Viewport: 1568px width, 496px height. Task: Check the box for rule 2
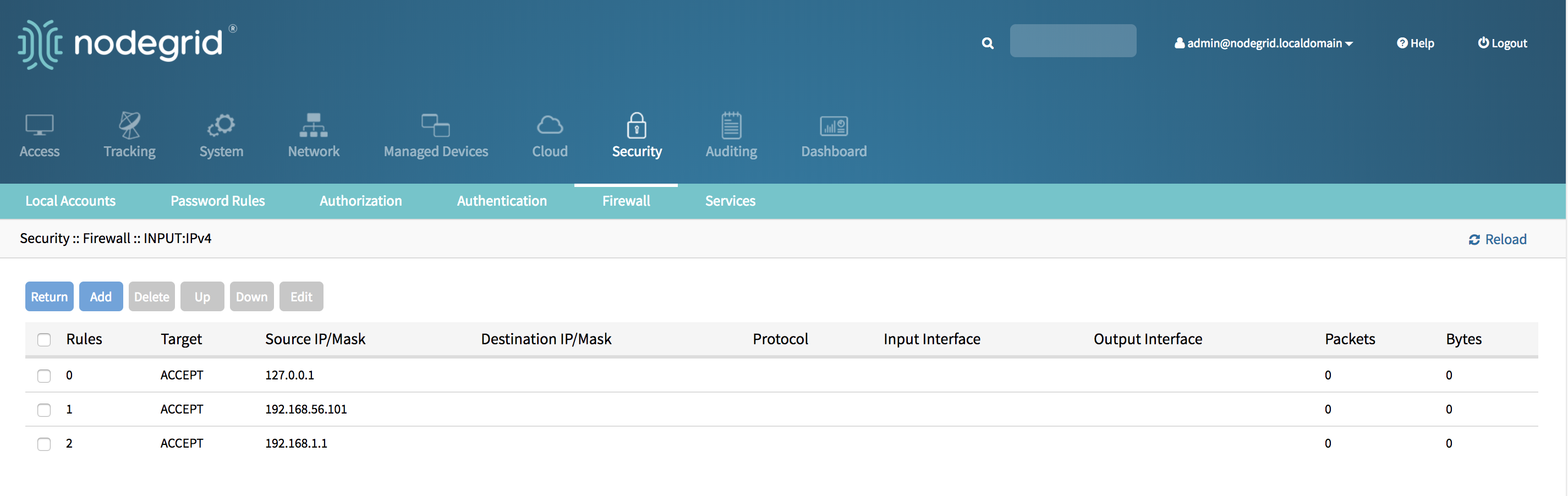click(44, 444)
